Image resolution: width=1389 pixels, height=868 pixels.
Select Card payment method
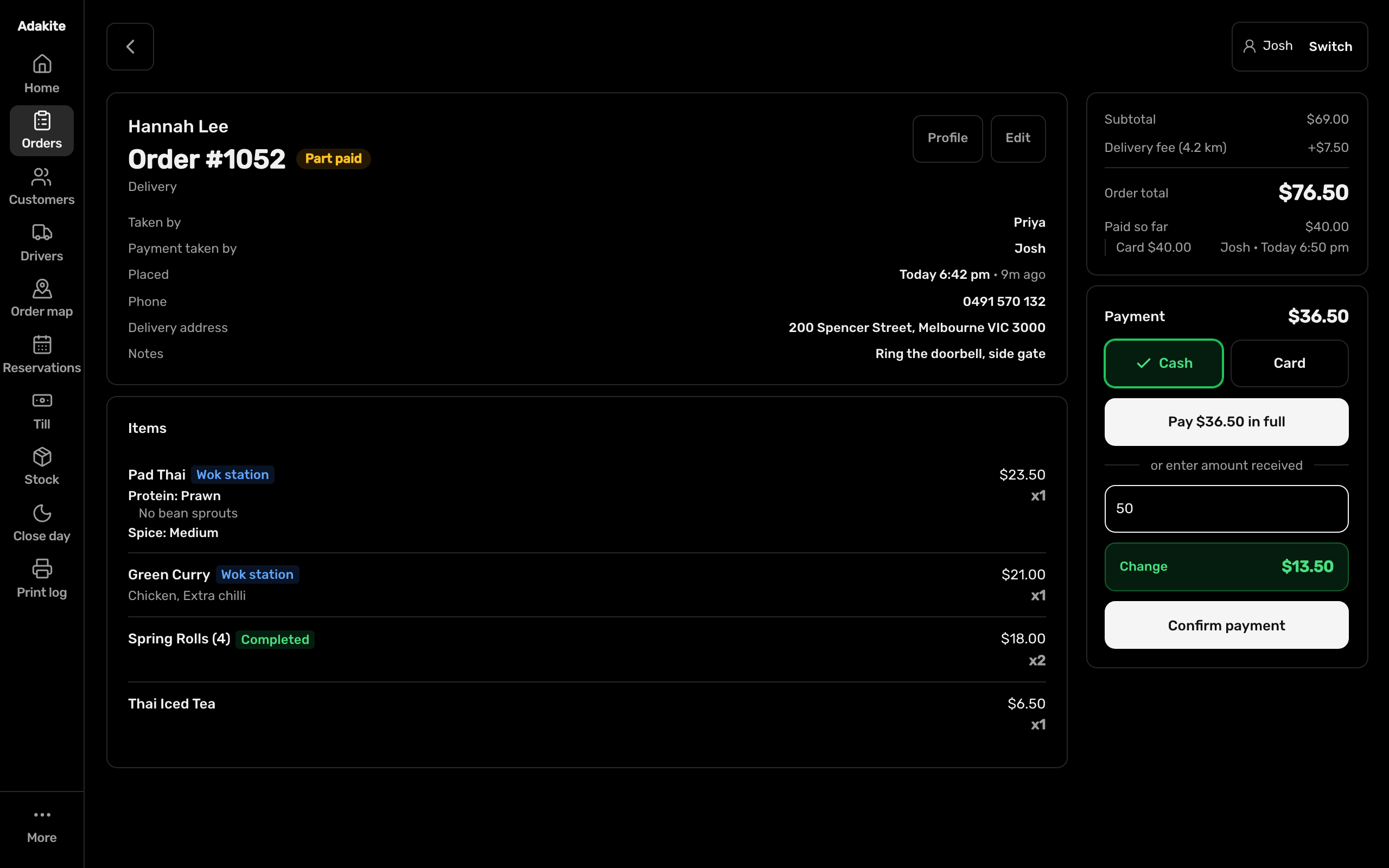click(1289, 363)
